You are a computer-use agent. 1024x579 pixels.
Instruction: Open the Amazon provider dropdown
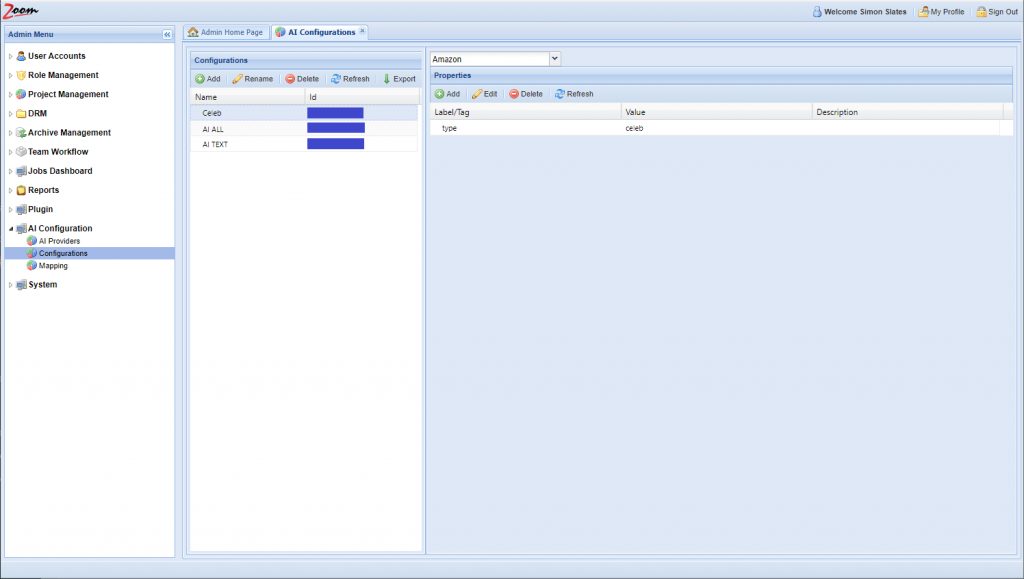(555, 59)
